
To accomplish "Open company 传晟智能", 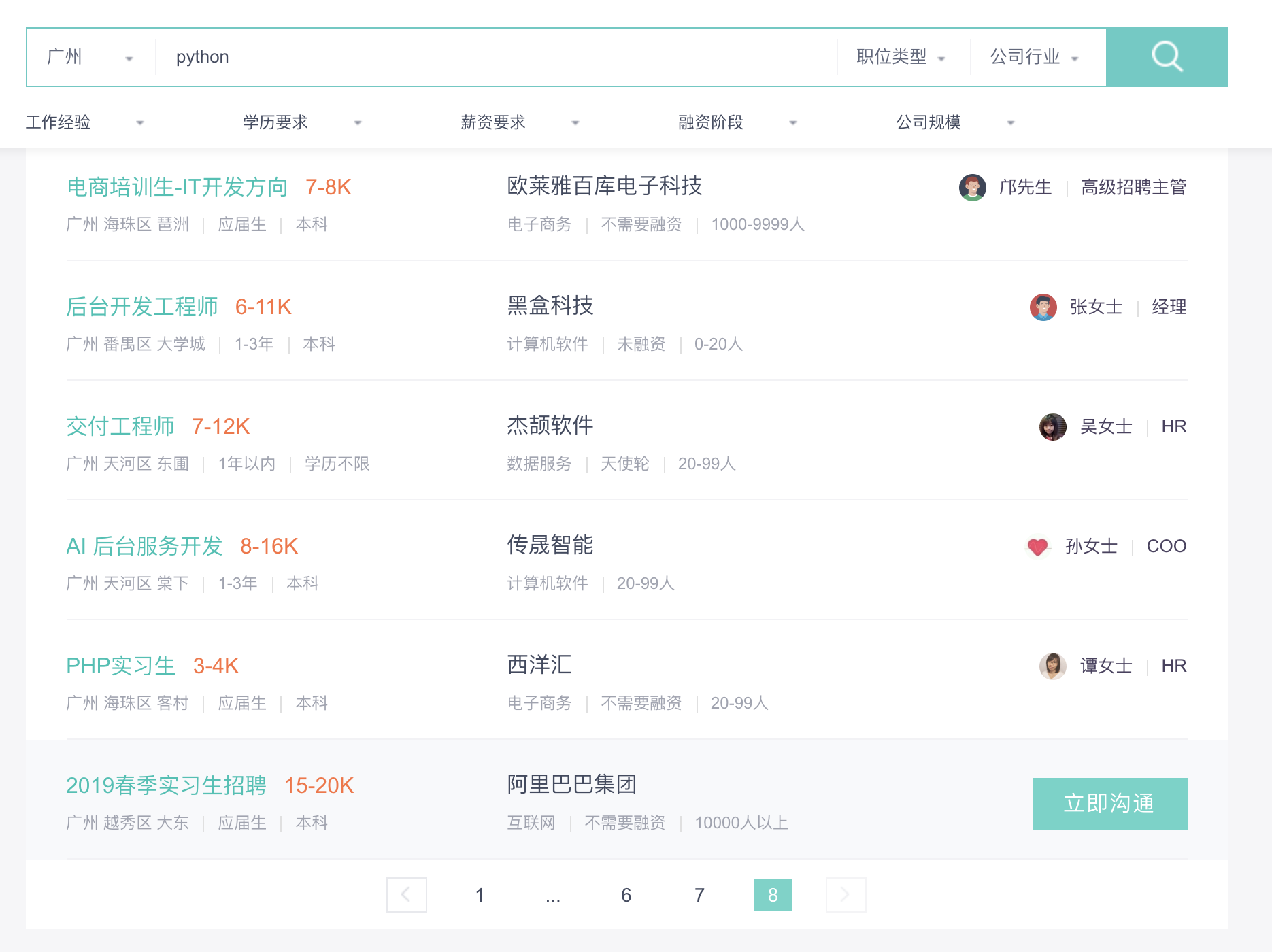I will (550, 545).
